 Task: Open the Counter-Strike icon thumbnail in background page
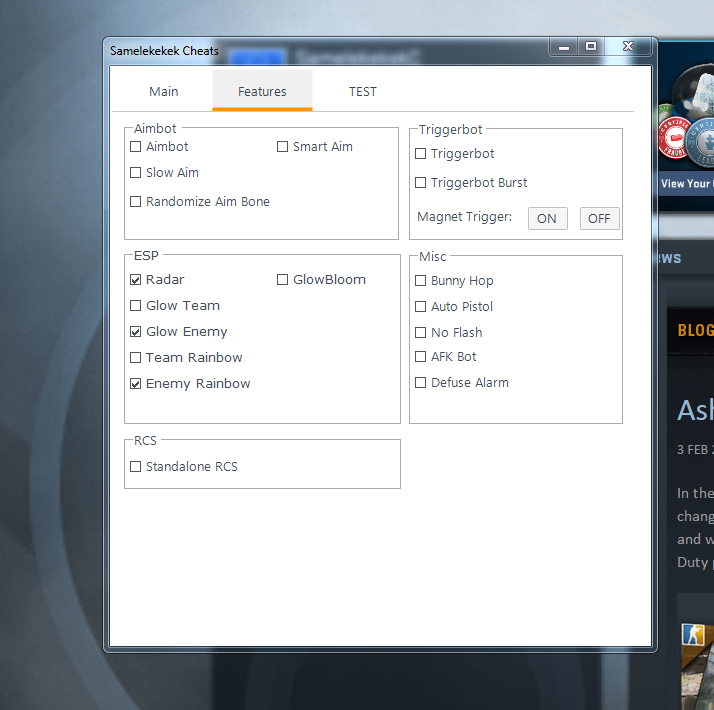click(x=693, y=634)
